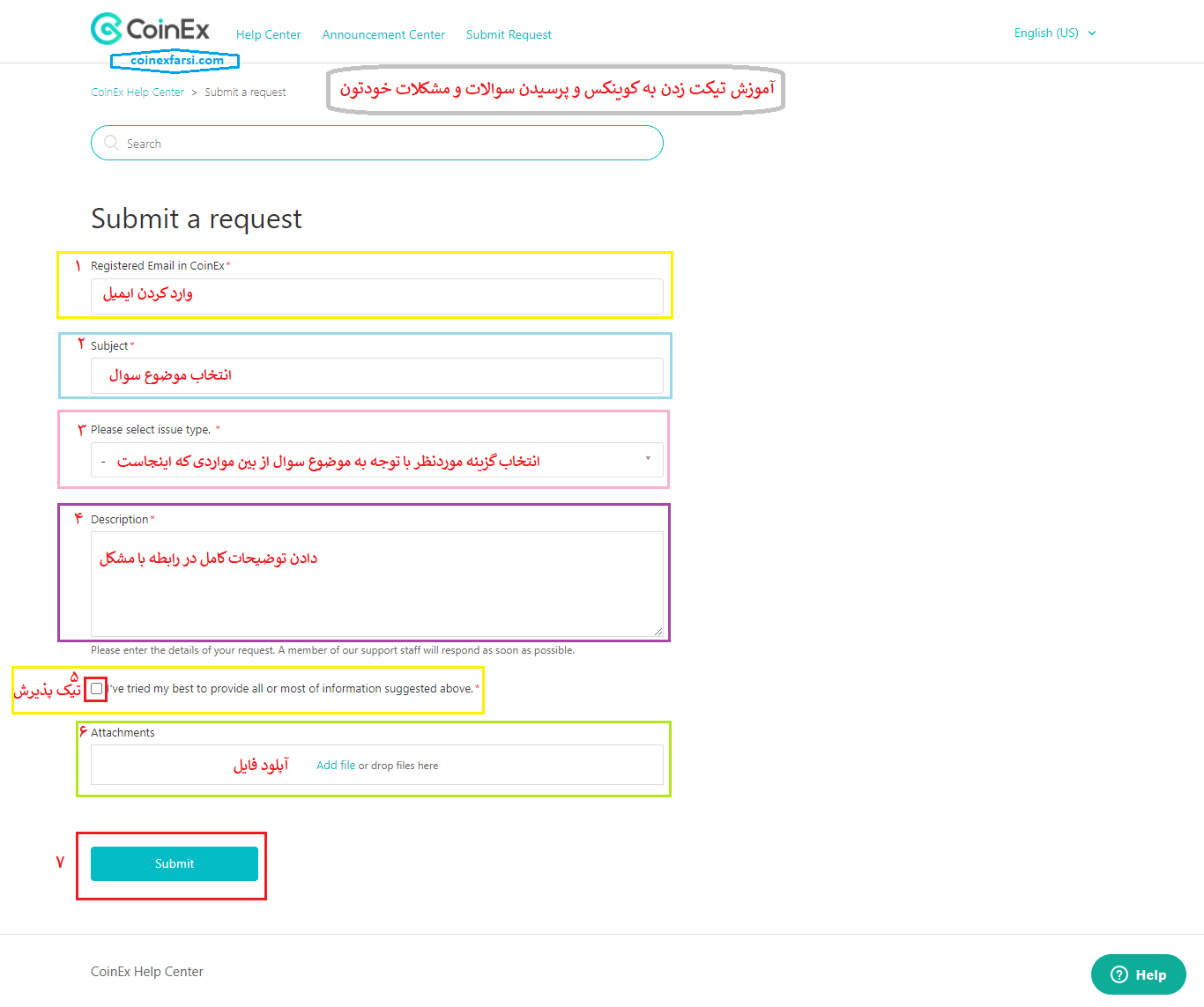The image size is (1204, 1007).
Task: Tick the information confirmation checkbox
Action: pyautogui.click(x=97, y=689)
